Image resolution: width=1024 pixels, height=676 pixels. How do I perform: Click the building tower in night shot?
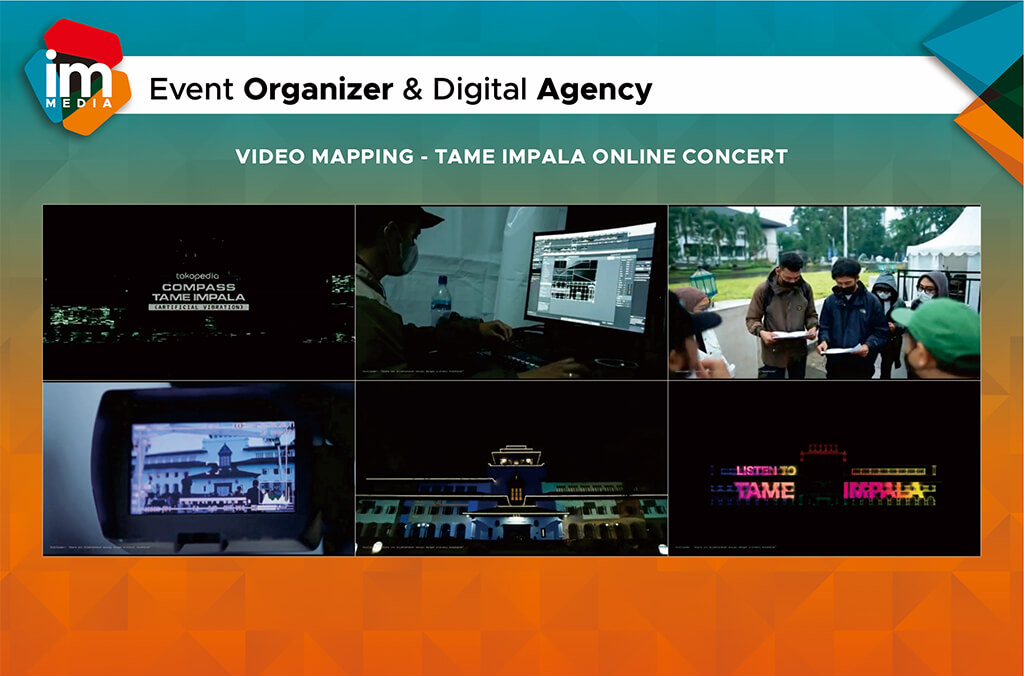515,470
